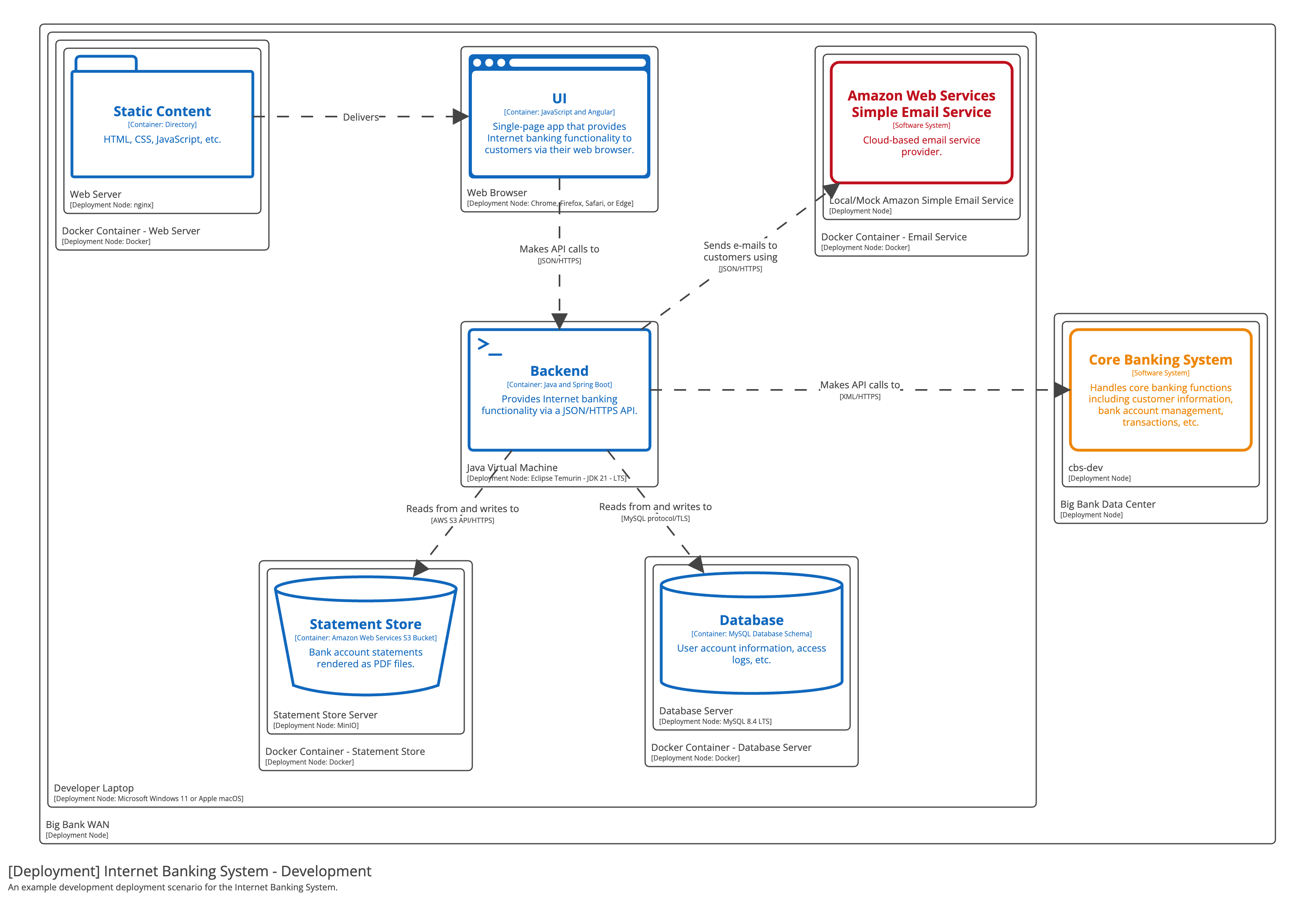1316x900 pixels.
Task: Click 'User account information, access logs, etc.' text
Action: (x=751, y=654)
